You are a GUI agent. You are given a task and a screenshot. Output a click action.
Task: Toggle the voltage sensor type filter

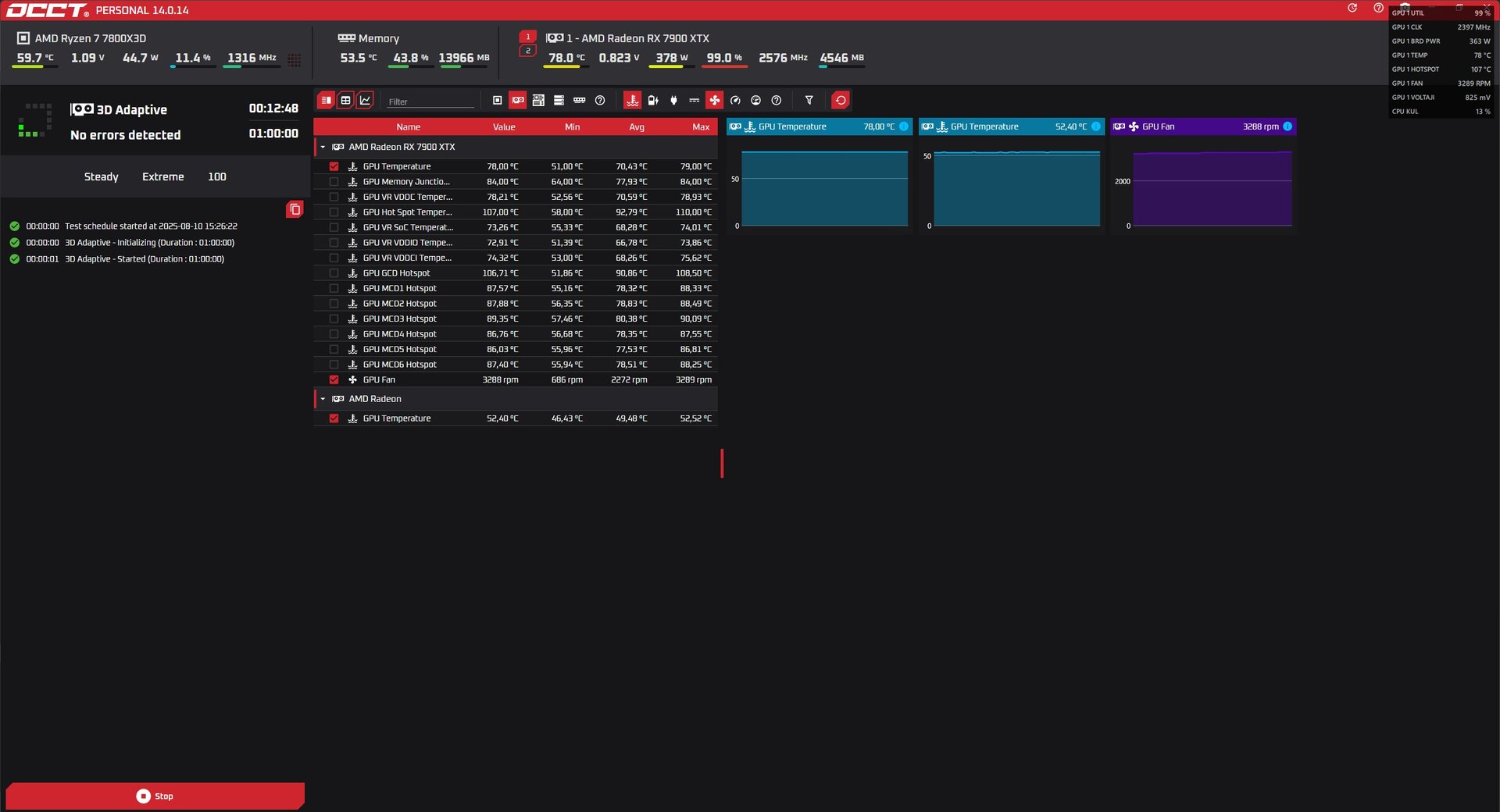point(694,100)
